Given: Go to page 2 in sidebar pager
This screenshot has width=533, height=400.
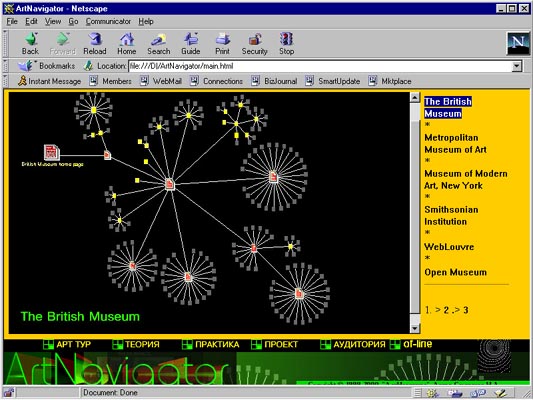Looking at the screenshot, I should [x=446, y=310].
